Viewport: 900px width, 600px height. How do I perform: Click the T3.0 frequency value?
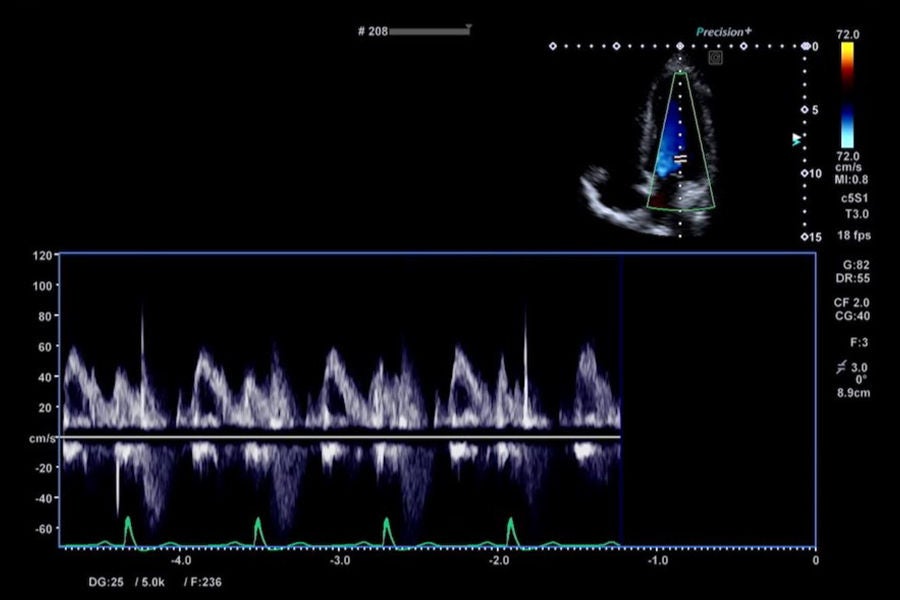coord(856,214)
